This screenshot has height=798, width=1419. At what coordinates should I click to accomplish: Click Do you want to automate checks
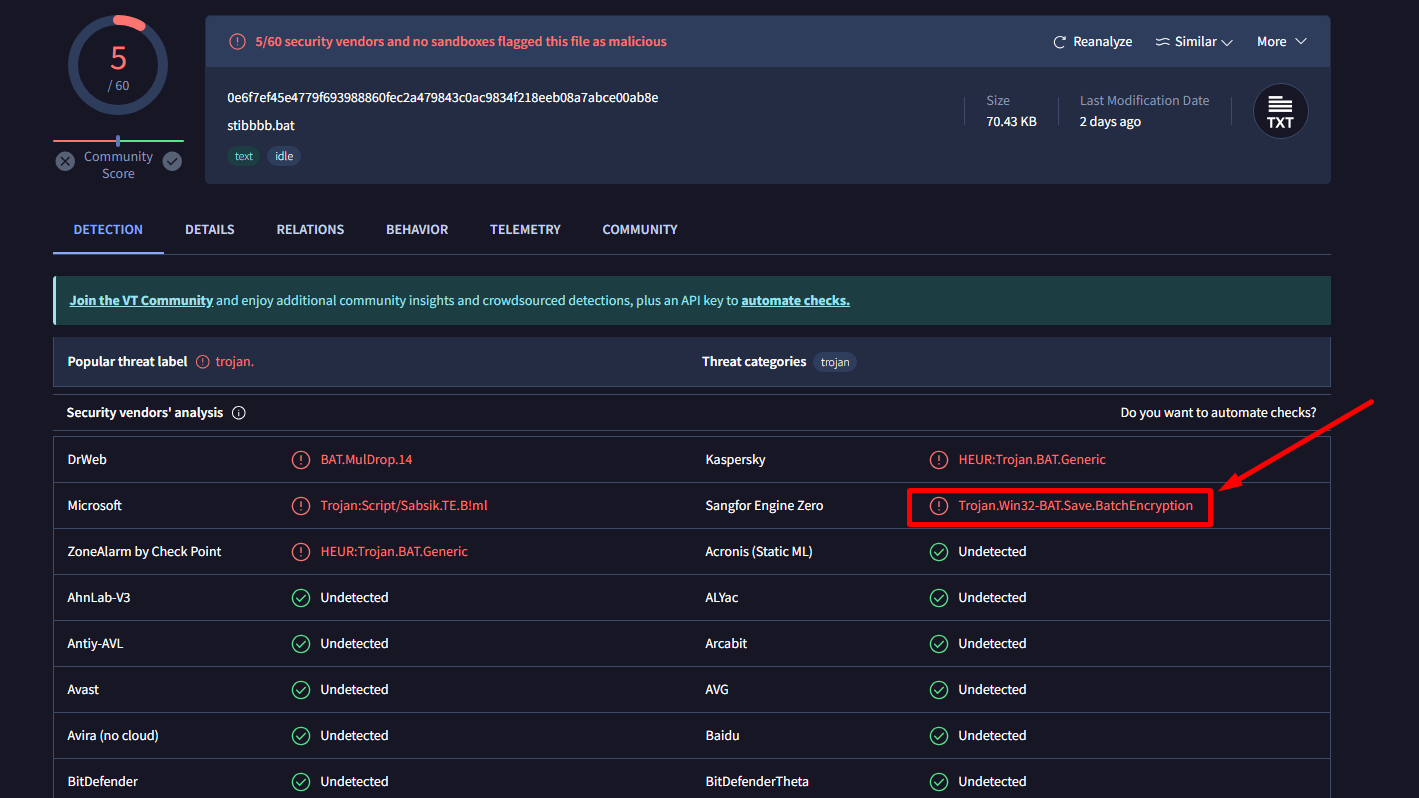1218,413
